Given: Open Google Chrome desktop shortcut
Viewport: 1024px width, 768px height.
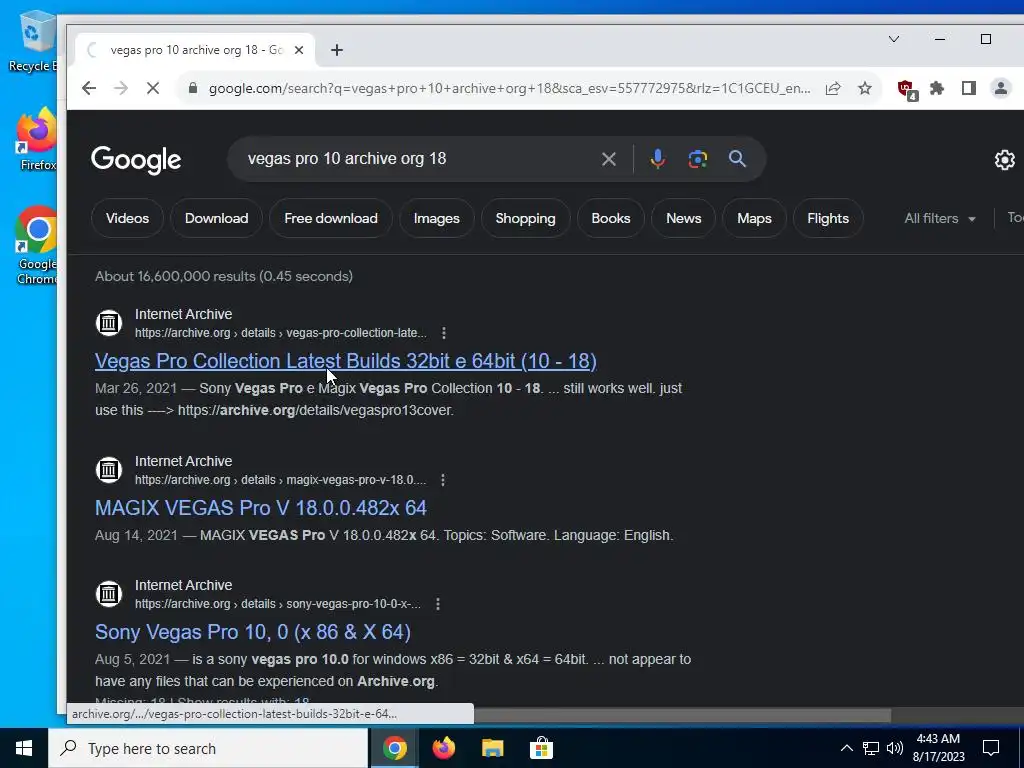Looking at the screenshot, I should (x=37, y=246).
